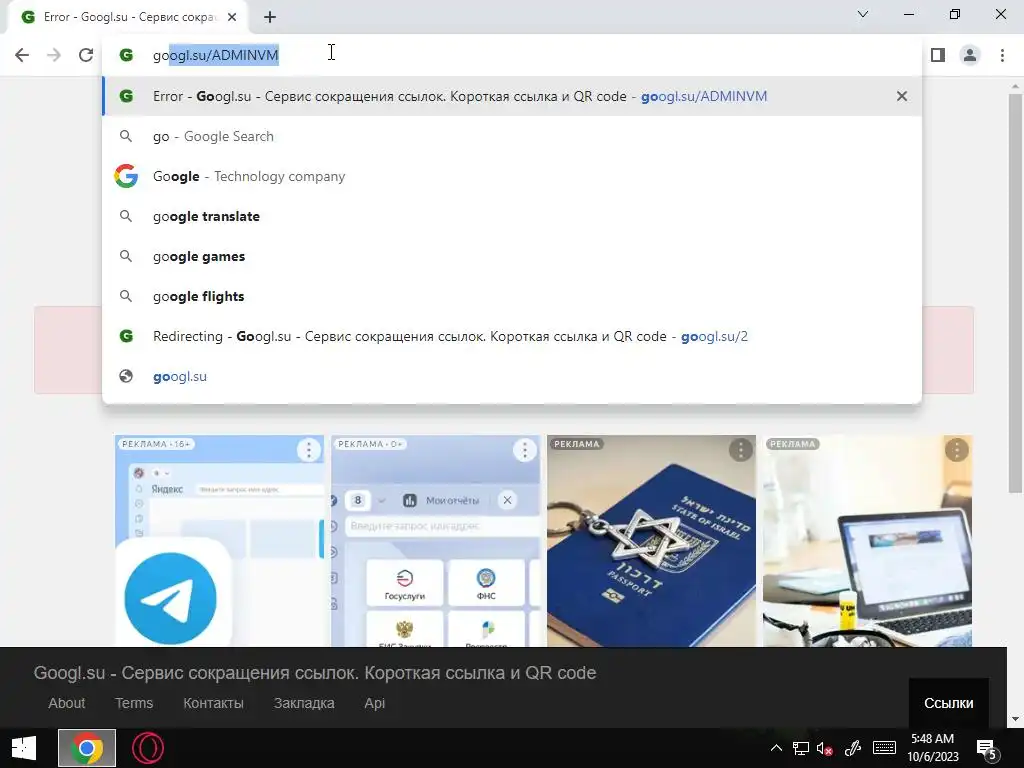
Task: Pick Google - Technology company suggestion
Action: click(x=512, y=176)
